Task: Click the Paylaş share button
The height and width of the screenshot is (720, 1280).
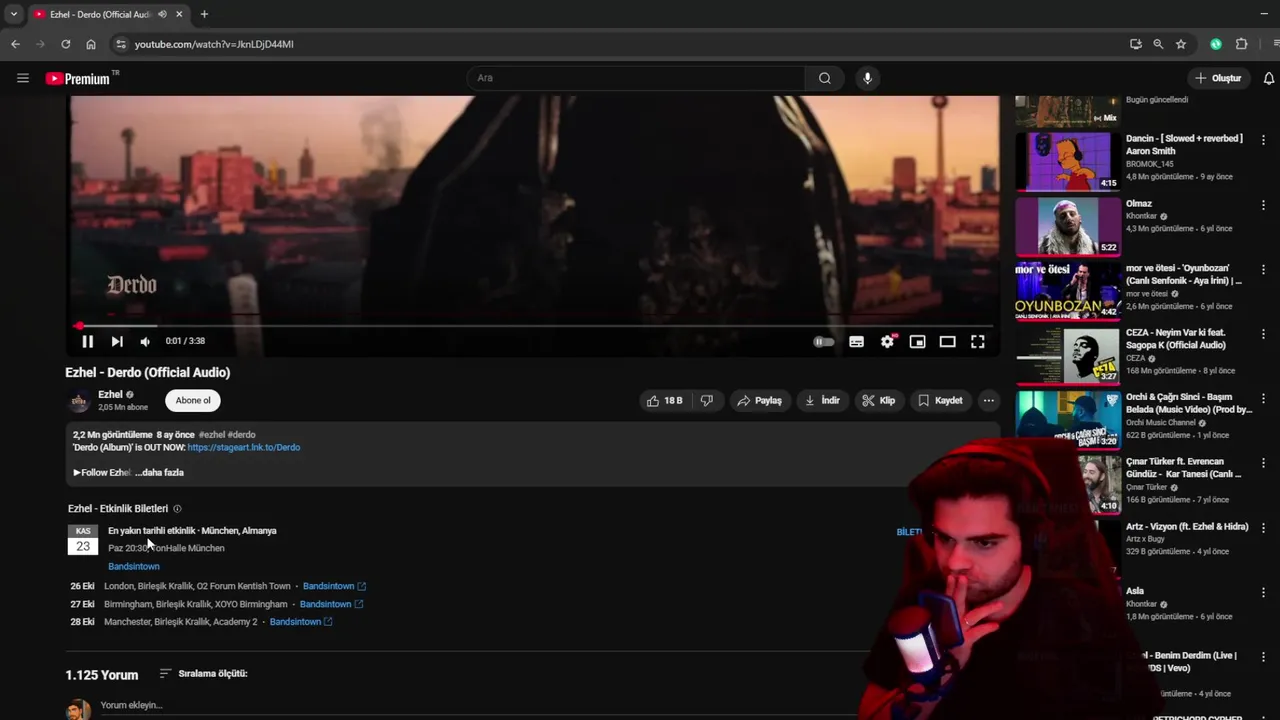Action: (x=760, y=400)
